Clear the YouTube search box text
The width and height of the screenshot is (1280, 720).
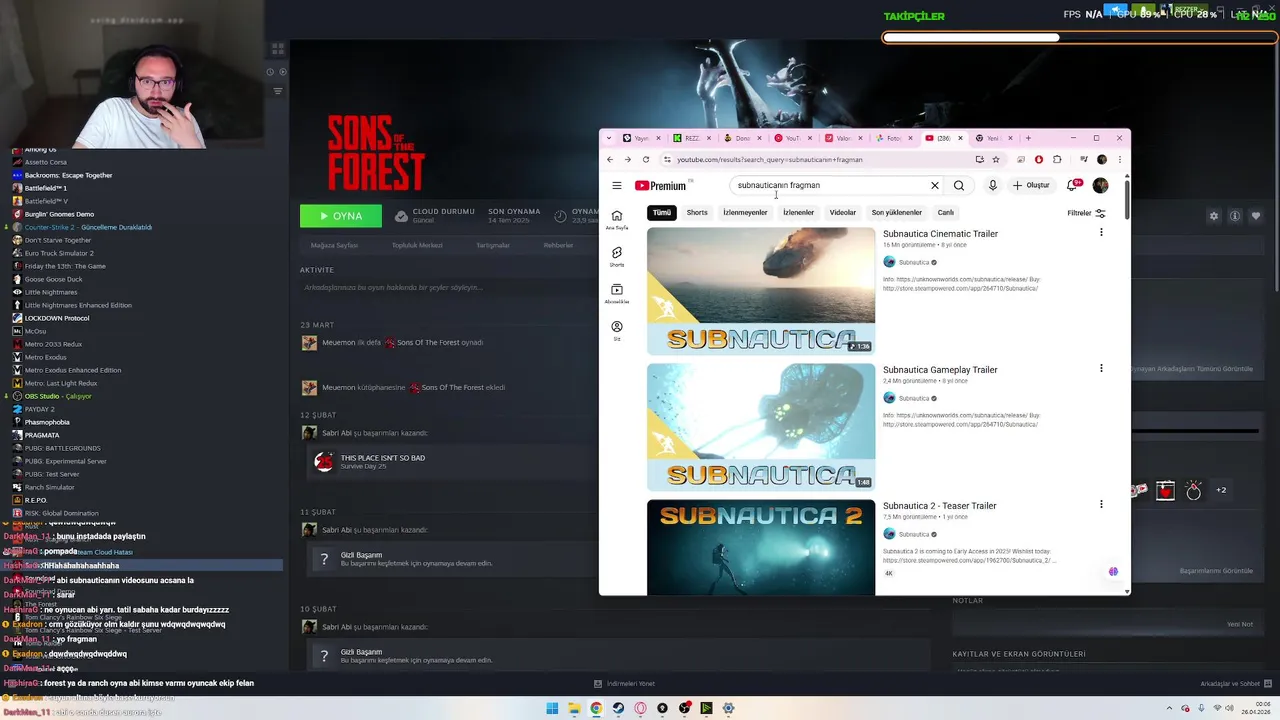coord(935,185)
